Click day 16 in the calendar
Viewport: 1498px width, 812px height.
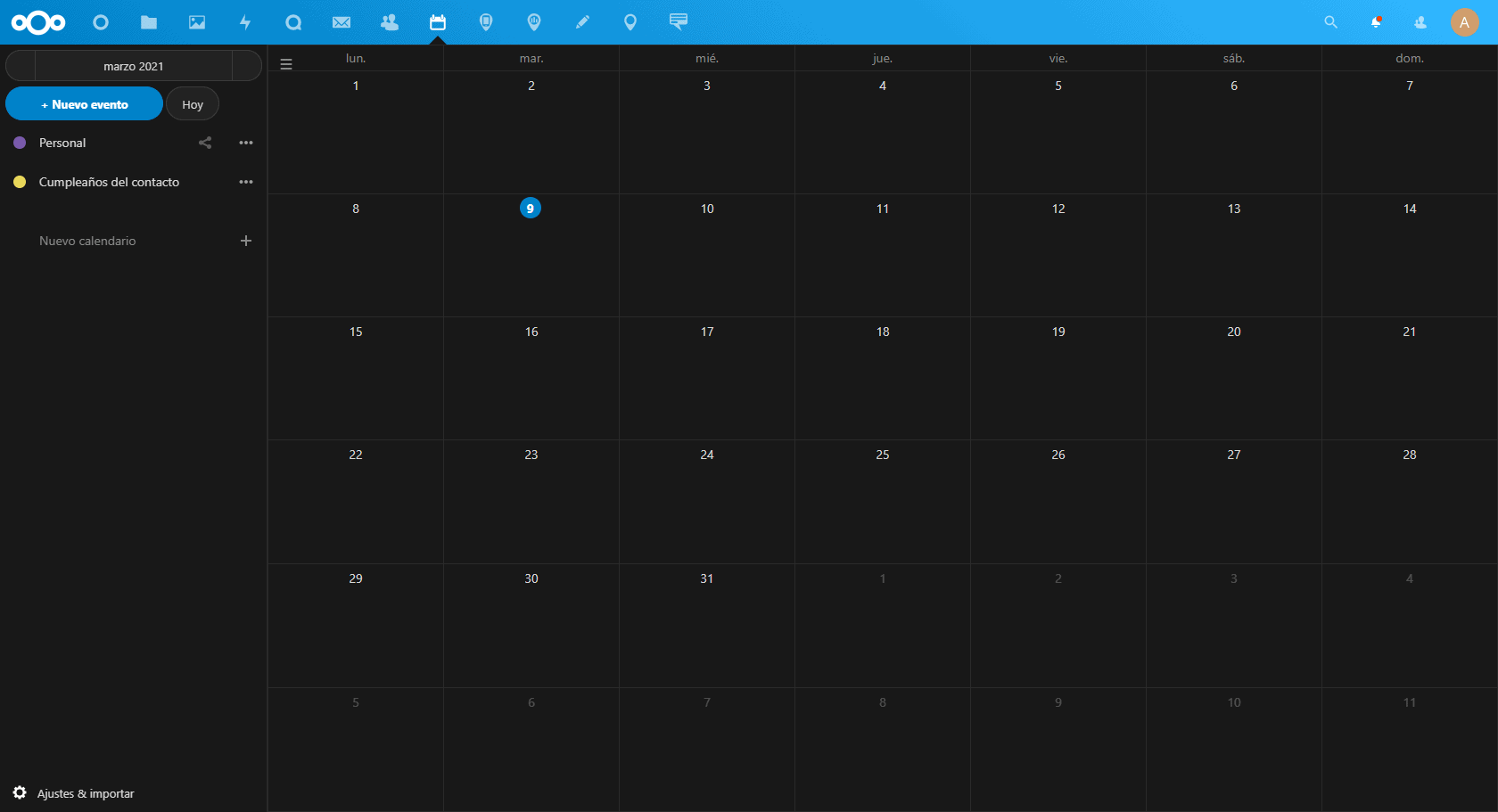tap(531, 332)
